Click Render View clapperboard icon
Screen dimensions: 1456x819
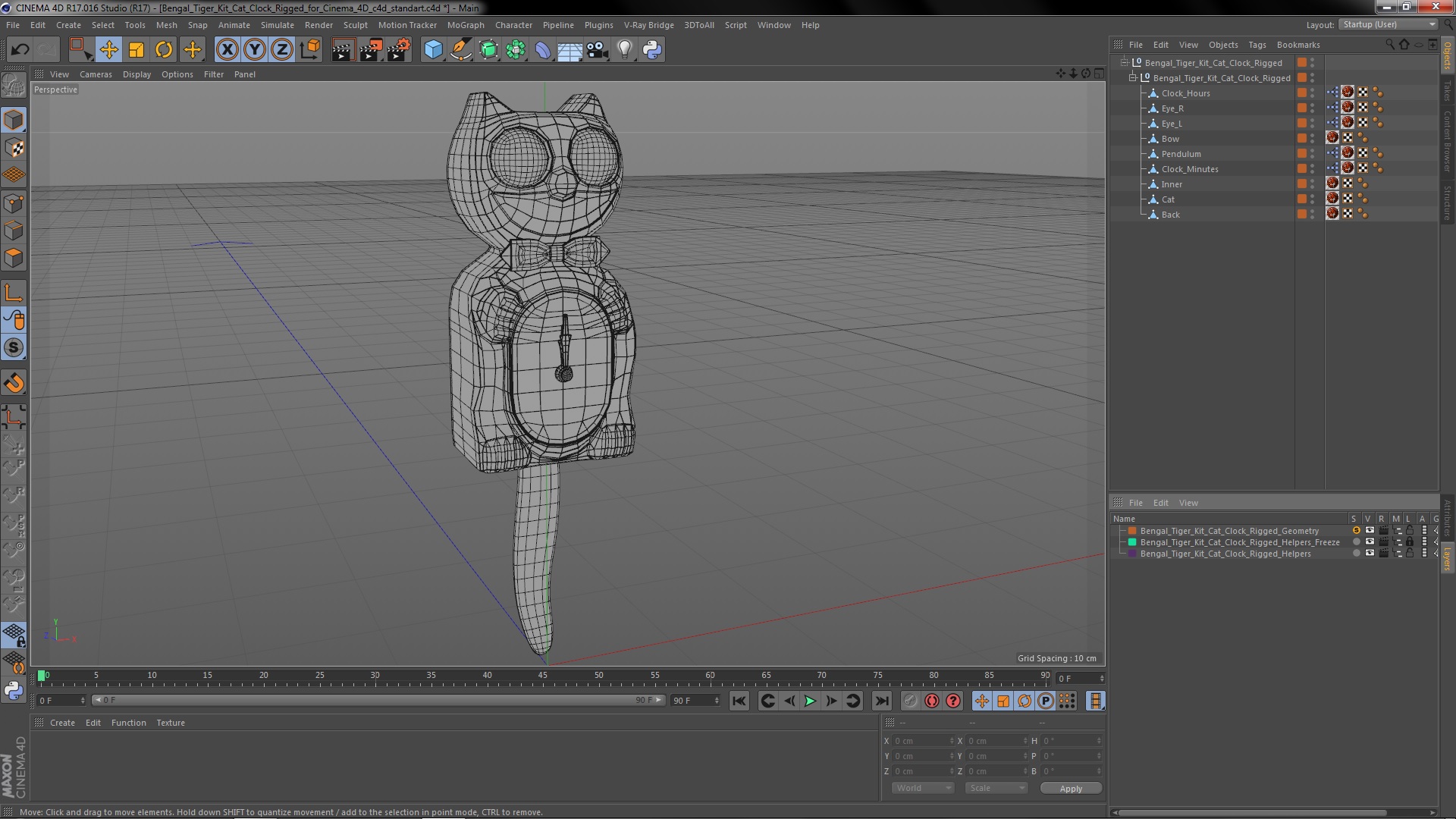343,50
